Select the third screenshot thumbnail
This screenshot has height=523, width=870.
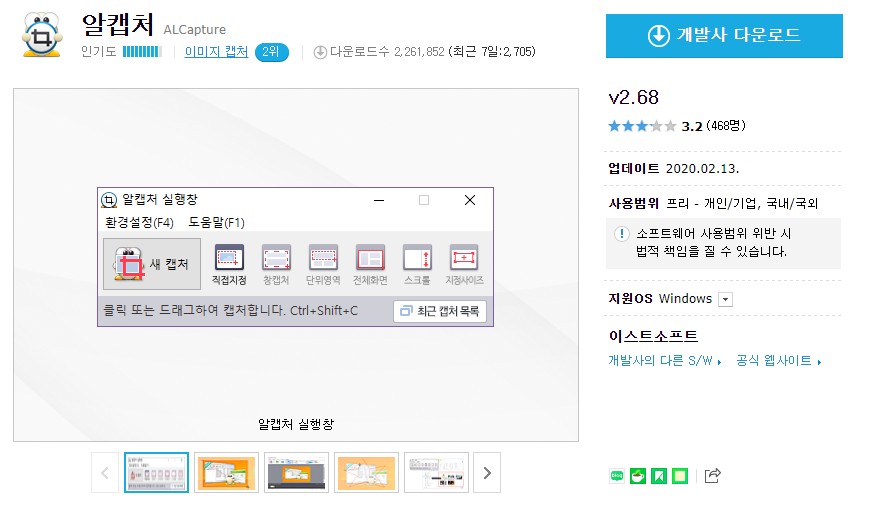pyautogui.click(x=296, y=473)
